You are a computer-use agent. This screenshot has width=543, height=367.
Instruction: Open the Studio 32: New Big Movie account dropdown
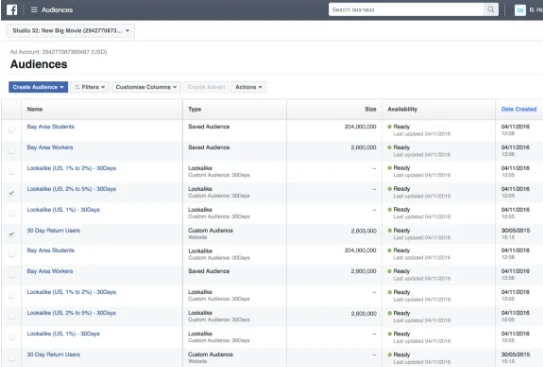point(71,31)
